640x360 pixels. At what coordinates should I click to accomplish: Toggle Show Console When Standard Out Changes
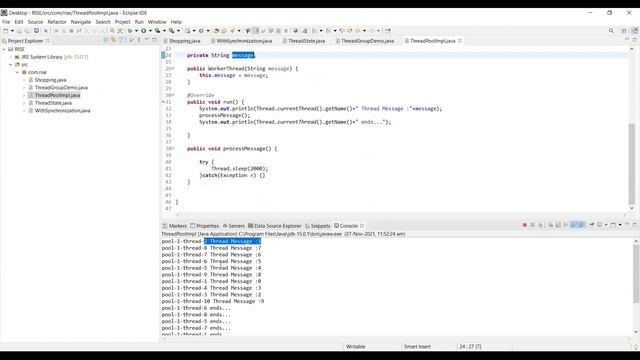[x=573, y=225]
